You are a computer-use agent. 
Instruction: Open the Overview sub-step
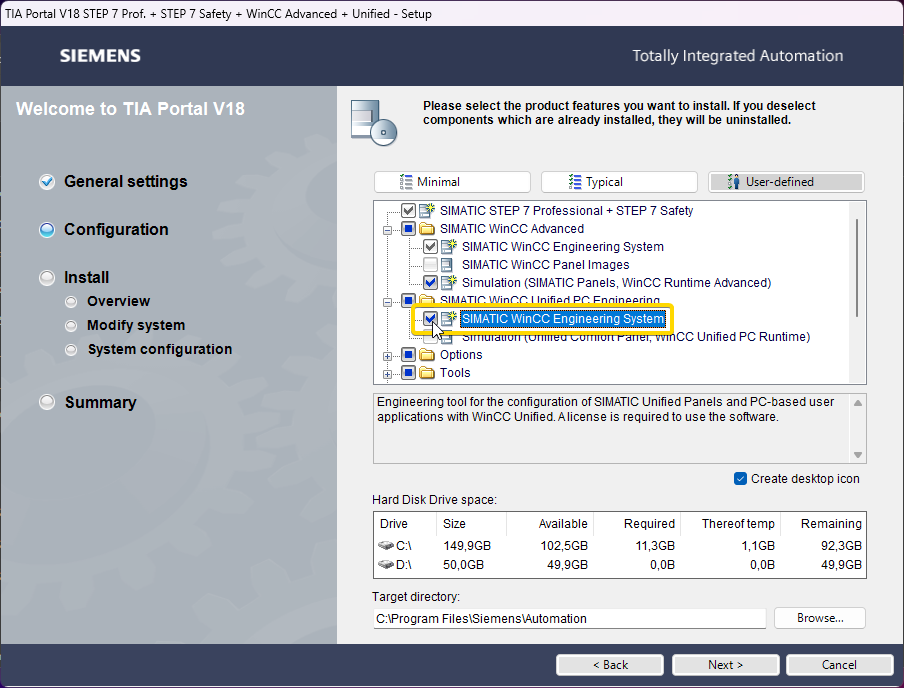point(118,301)
